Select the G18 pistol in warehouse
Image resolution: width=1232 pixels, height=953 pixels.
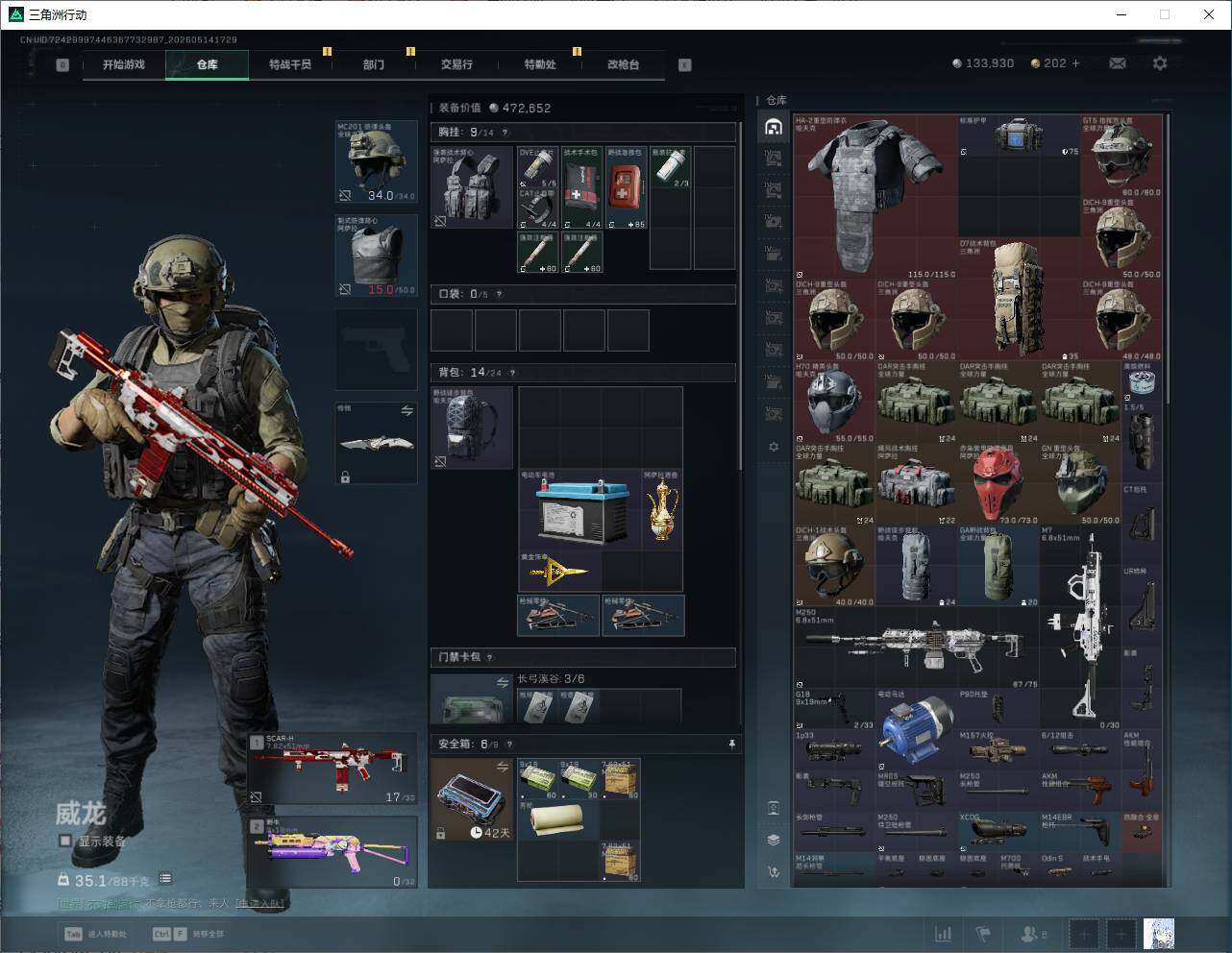point(835,709)
